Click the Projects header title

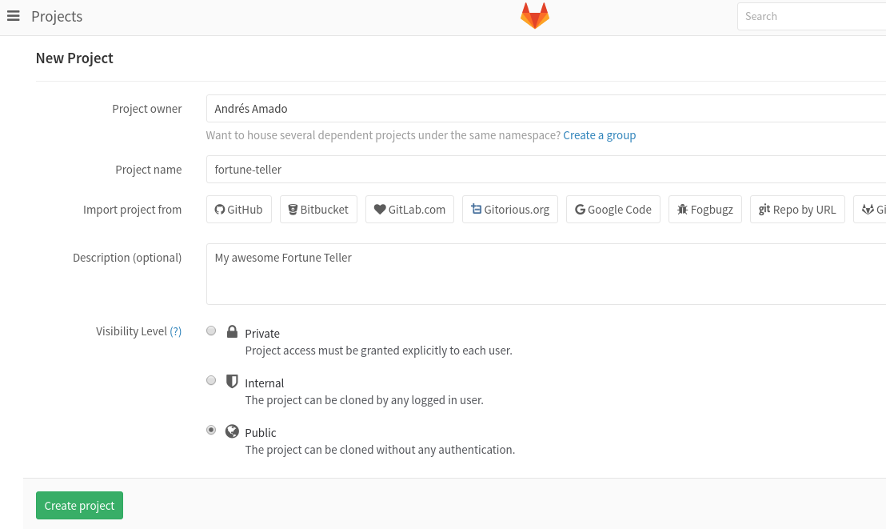pyautogui.click(x=57, y=16)
